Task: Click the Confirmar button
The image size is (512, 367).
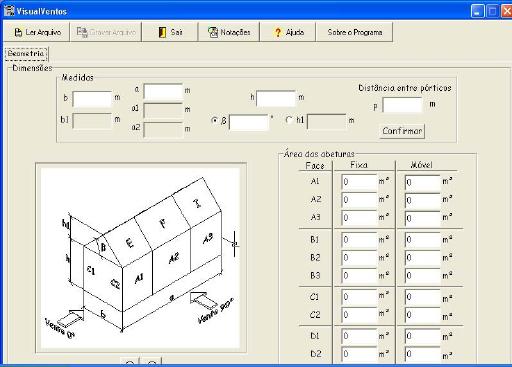Action: point(402,131)
